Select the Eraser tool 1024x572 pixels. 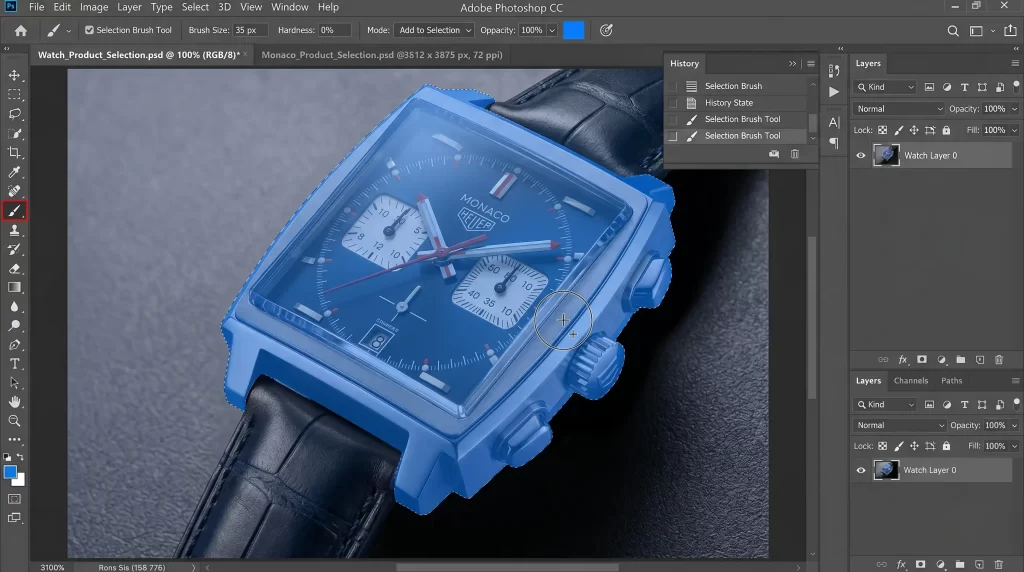pos(14,268)
